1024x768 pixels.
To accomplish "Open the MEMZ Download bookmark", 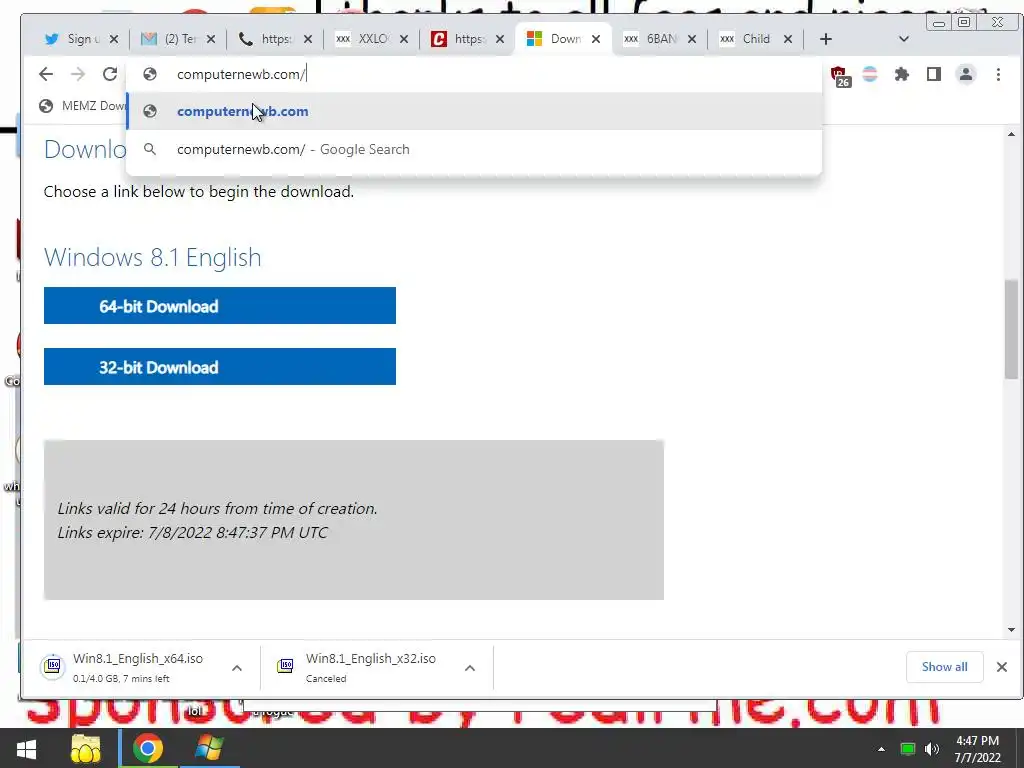I will 82,106.
